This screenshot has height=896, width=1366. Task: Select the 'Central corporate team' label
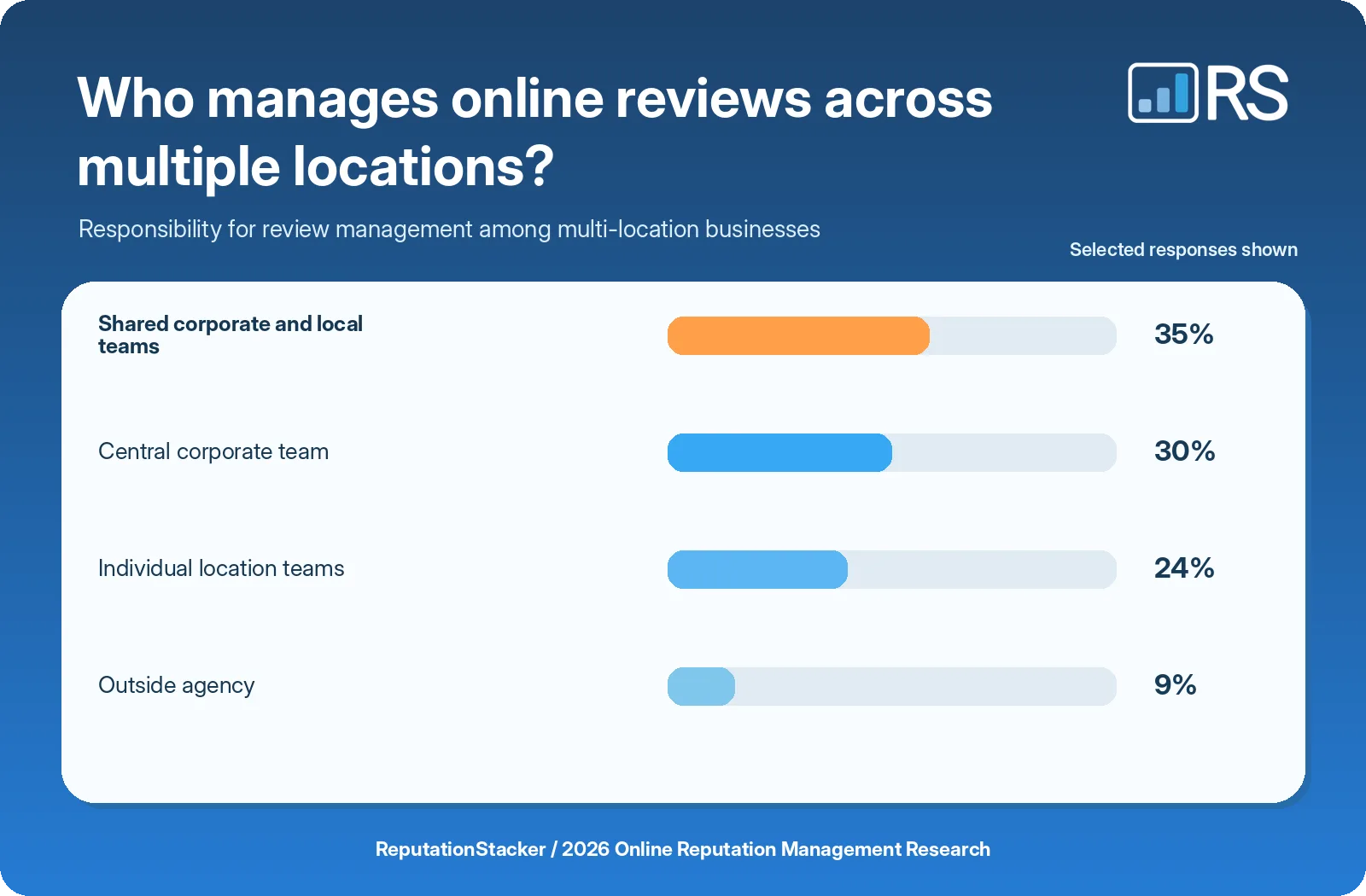[x=213, y=451]
